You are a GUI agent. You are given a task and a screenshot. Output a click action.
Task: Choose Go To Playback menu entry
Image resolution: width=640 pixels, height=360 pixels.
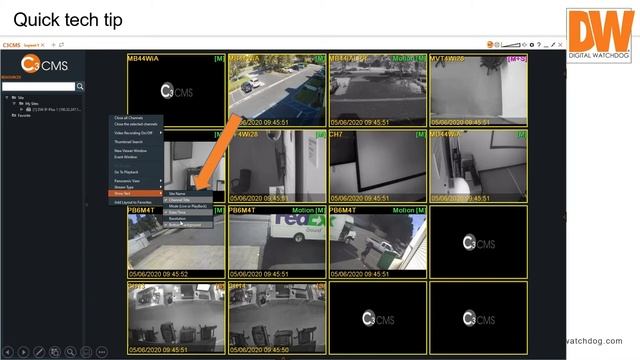[126, 172]
